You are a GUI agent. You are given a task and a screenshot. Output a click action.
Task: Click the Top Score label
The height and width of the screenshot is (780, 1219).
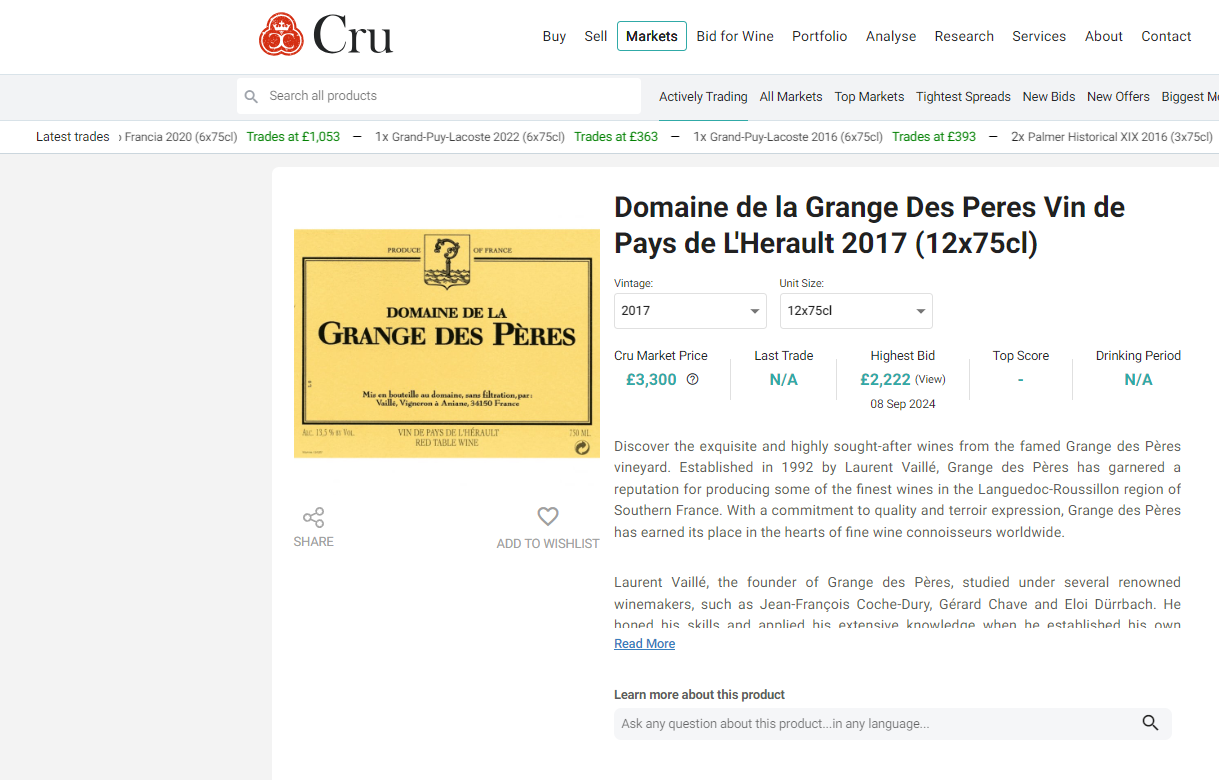pos(1020,356)
